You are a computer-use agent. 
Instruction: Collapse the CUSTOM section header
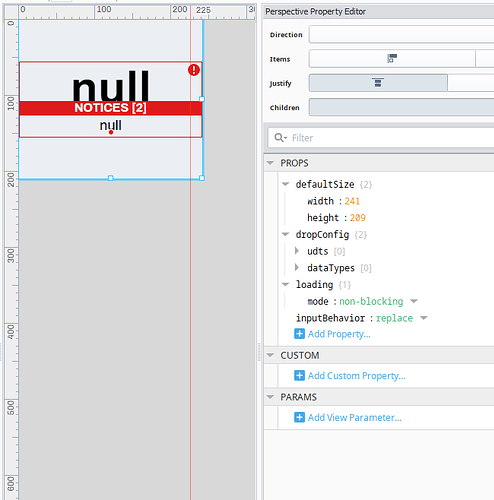[x=270, y=355]
